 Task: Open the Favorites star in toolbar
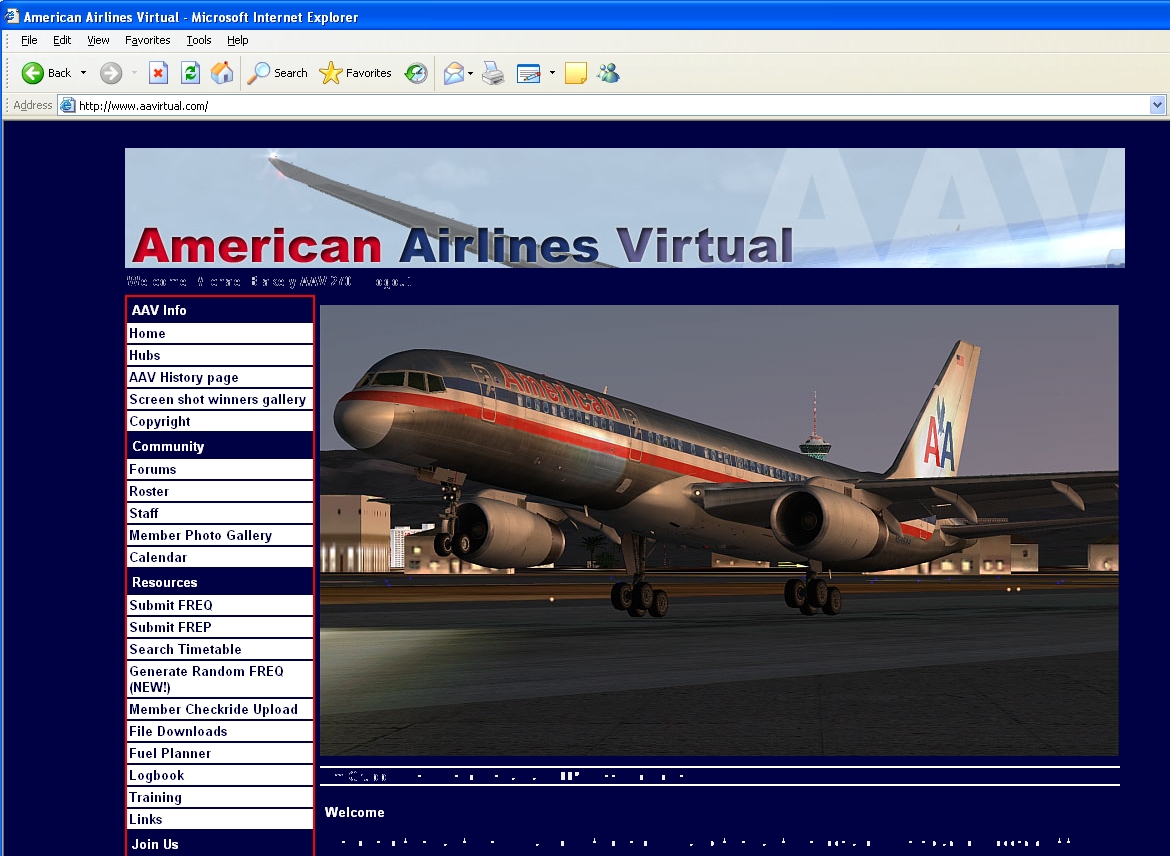(355, 73)
